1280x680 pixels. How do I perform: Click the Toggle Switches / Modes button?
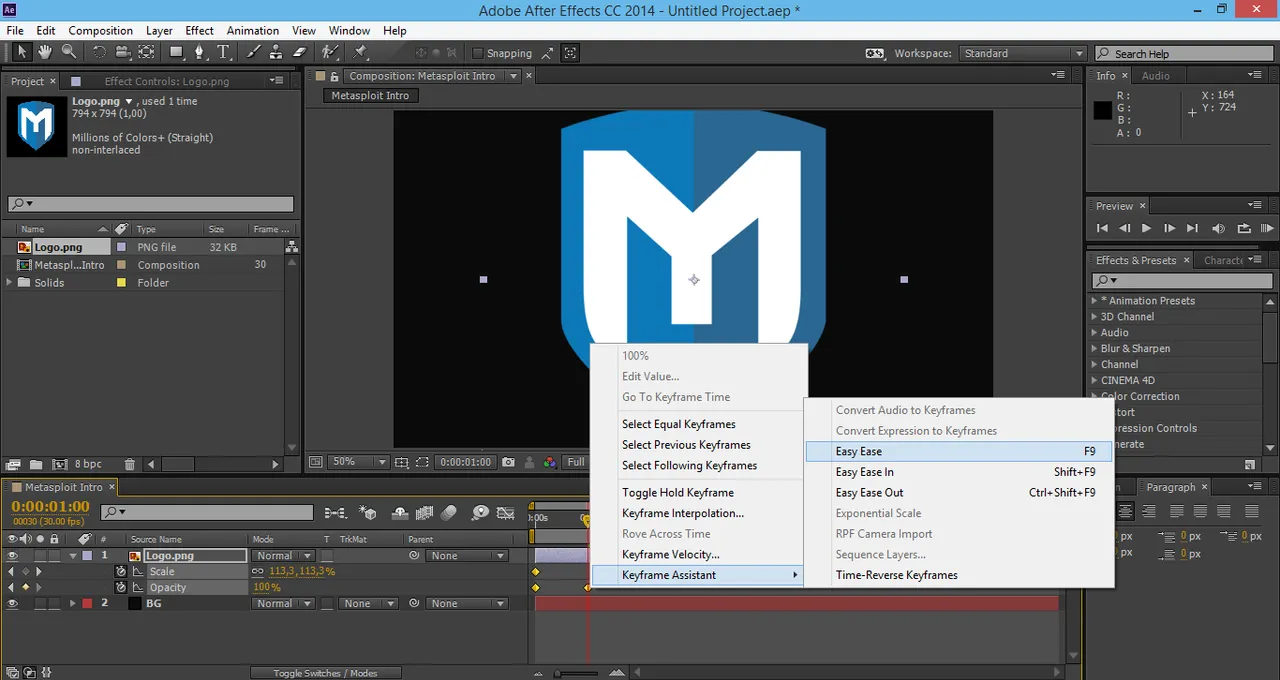(325, 673)
